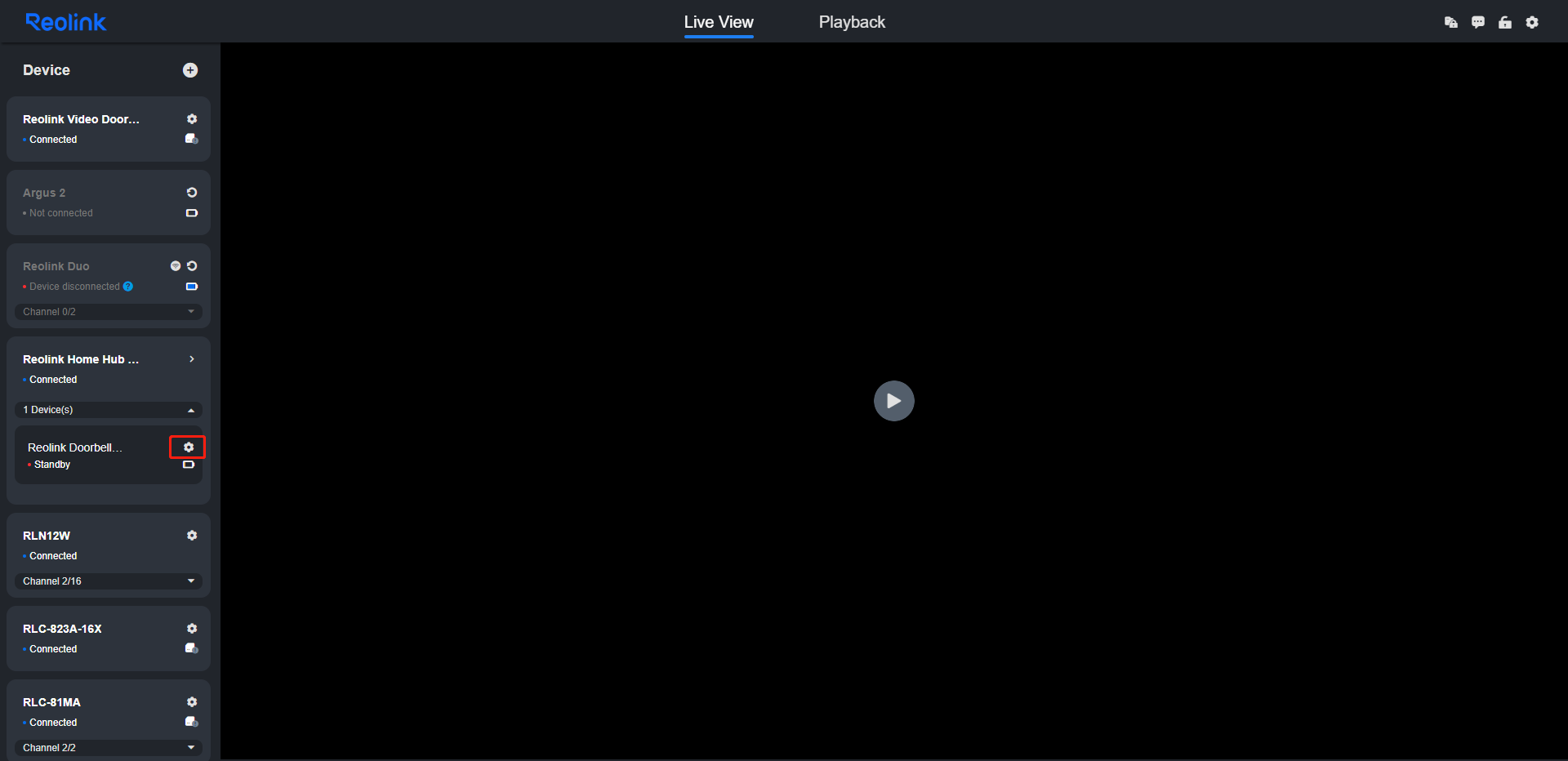Click the Device panel heading
Screen dimensions: 1568x761
tap(47, 70)
